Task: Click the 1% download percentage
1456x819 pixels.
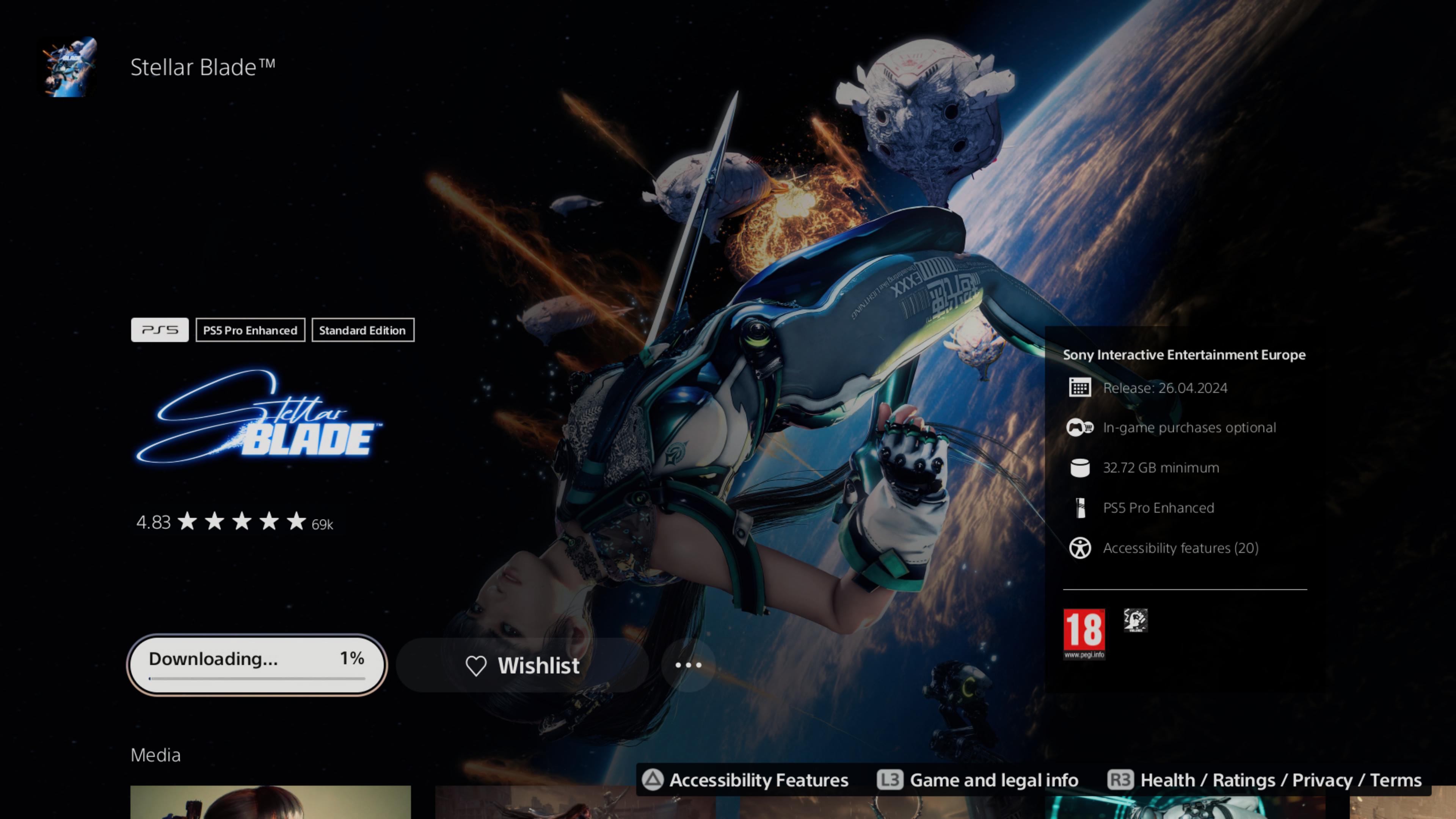Action: coord(351,658)
